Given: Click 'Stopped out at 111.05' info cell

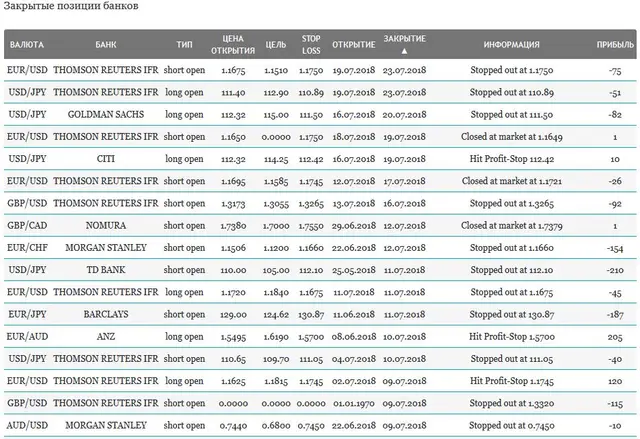Looking at the screenshot, I should tap(511, 359).
